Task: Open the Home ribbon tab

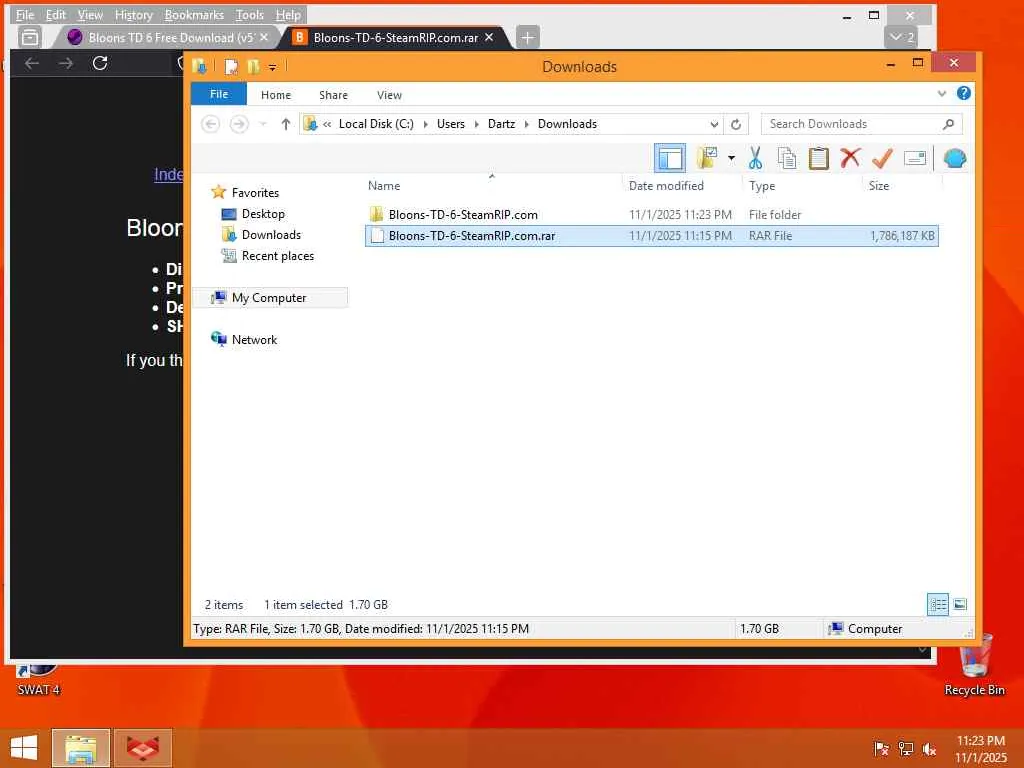Action: click(276, 95)
